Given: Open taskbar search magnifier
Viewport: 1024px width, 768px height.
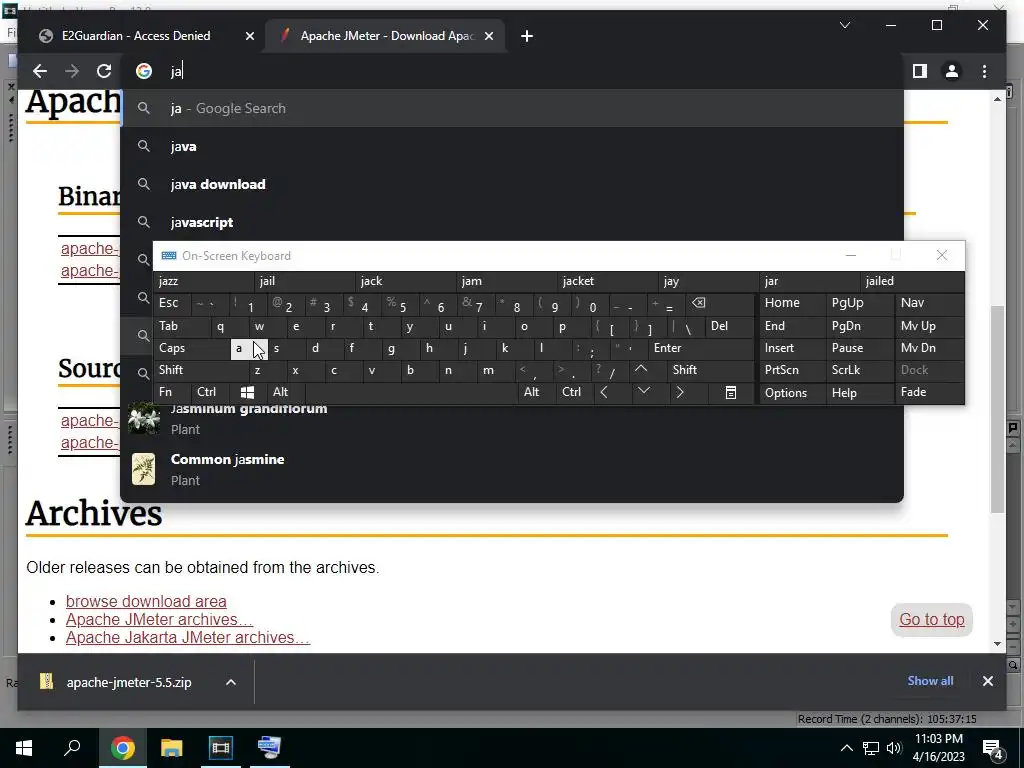Looking at the screenshot, I should 72,747.
